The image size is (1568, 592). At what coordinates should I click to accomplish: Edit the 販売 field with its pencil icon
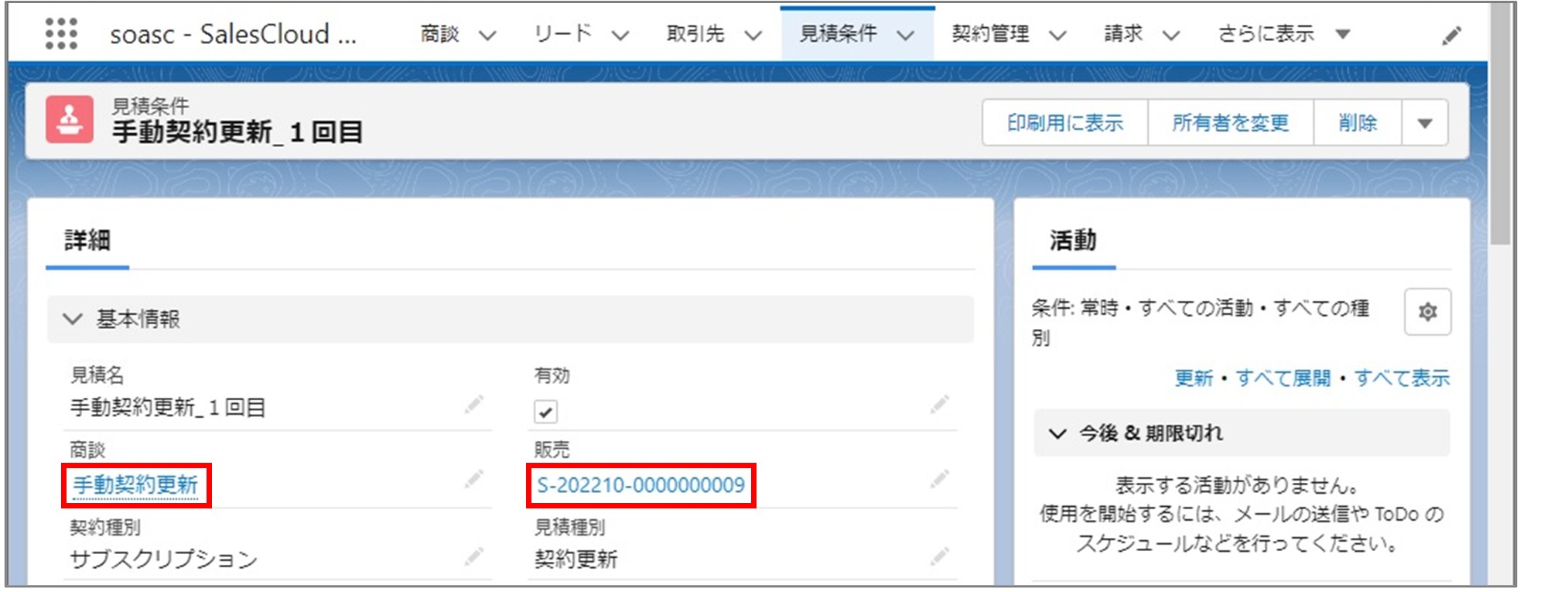[939, 480]
